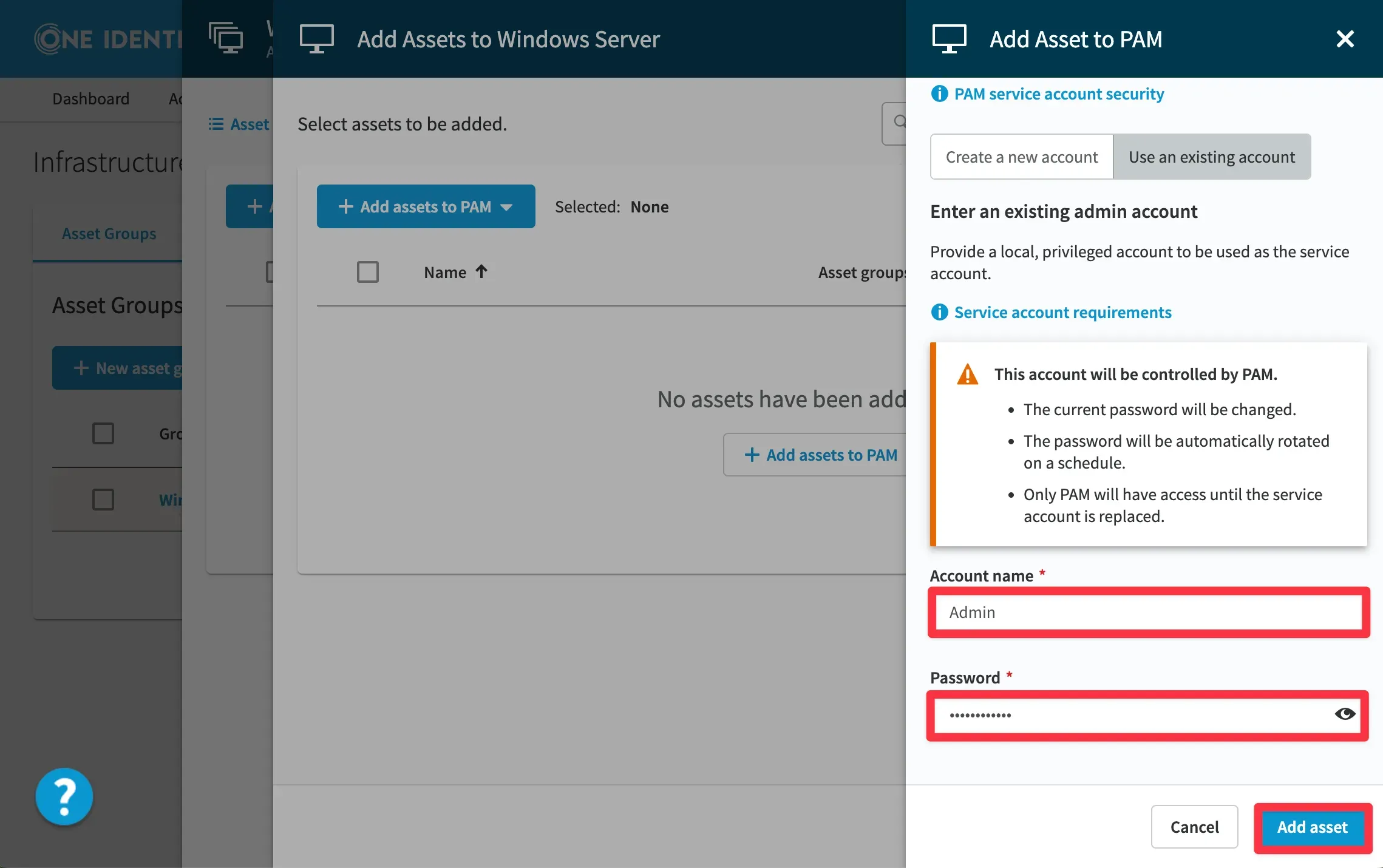Click the blue help question mark icon

point(64,796)
